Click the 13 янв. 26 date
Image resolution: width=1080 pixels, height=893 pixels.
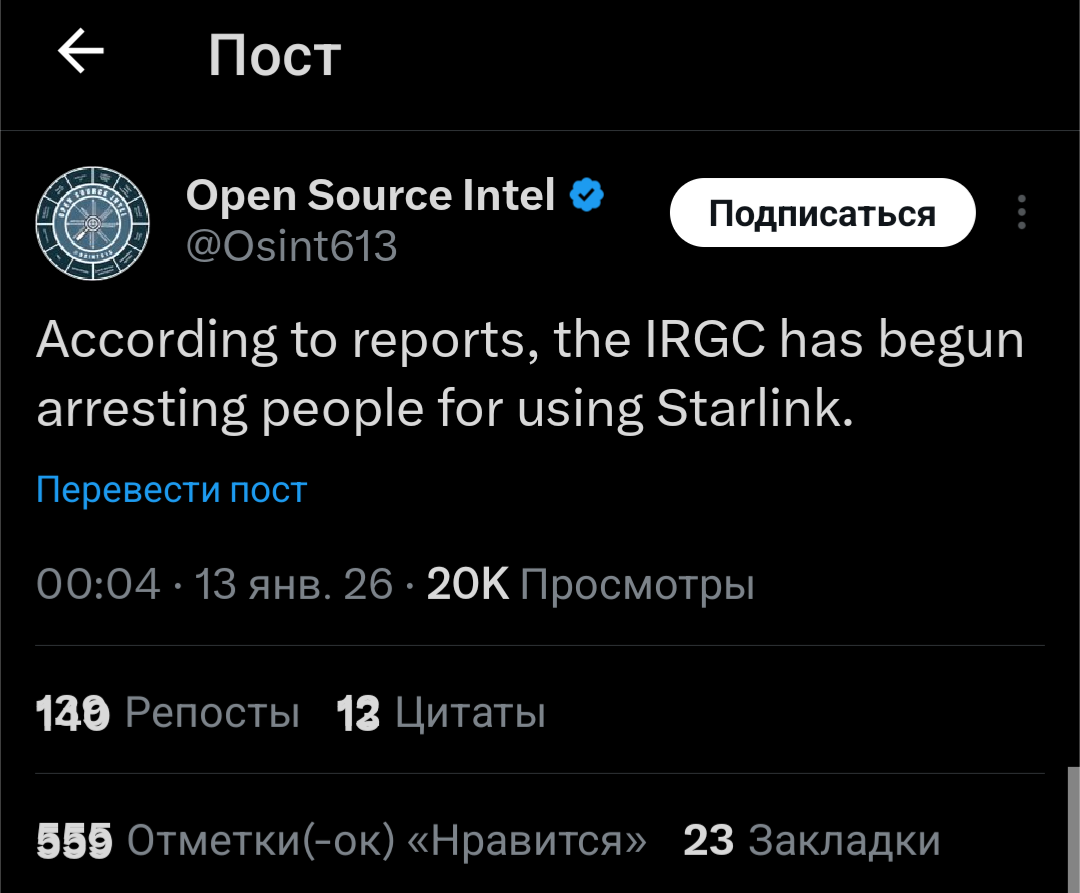click(294, 584)
